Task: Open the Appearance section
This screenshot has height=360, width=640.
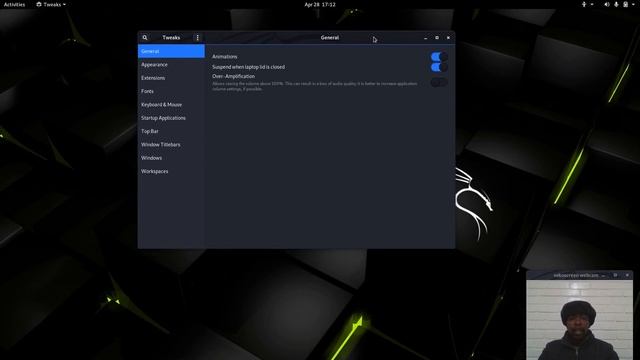Action: pos(171,64)
